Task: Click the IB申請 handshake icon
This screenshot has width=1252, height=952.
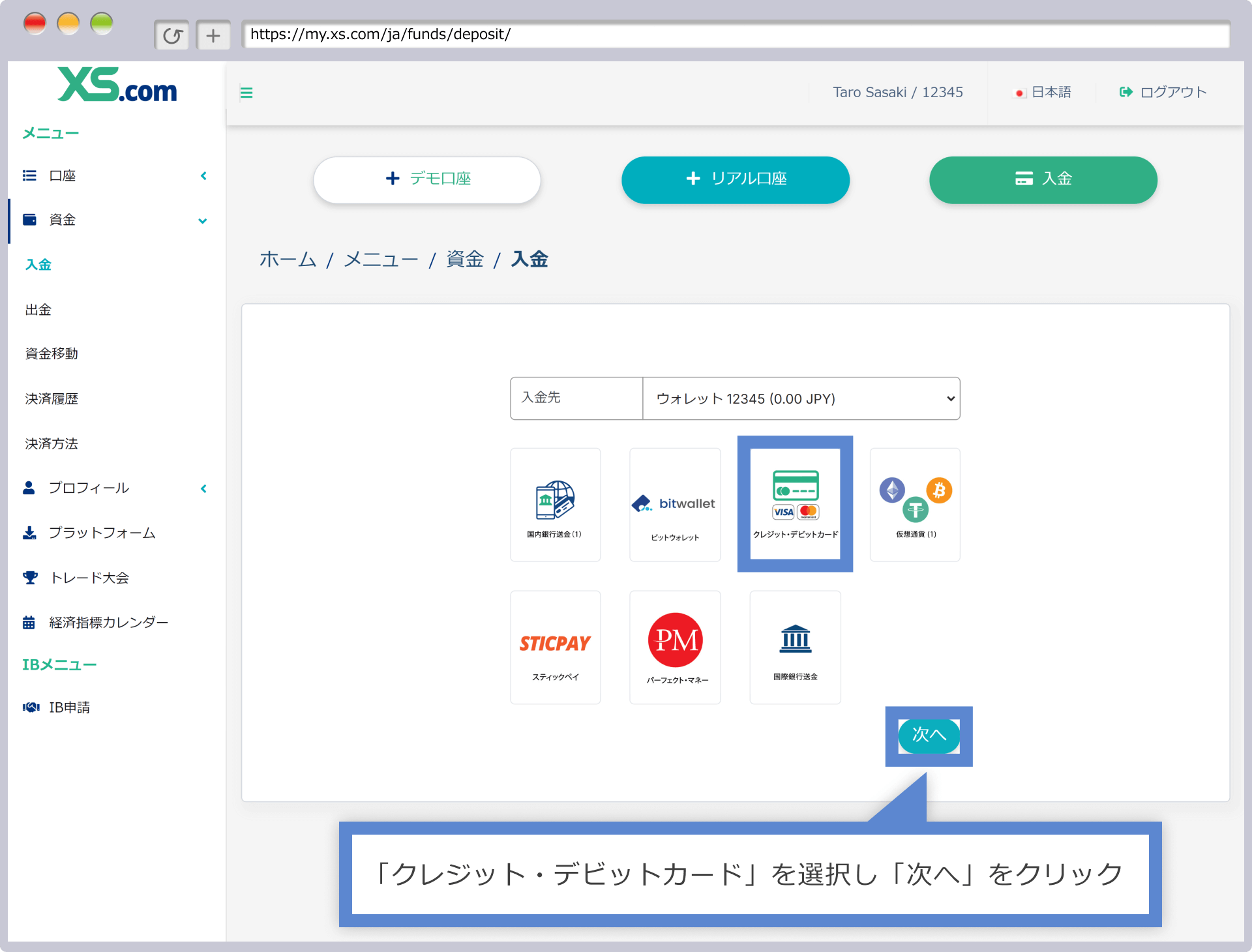Action: click(31, 707)
